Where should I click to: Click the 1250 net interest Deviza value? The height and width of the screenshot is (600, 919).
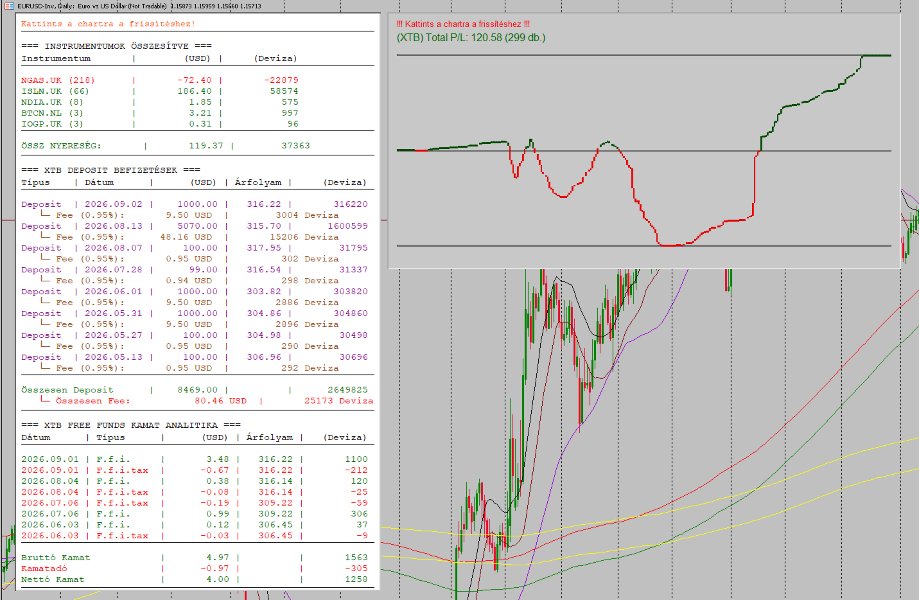coord(356,579)
